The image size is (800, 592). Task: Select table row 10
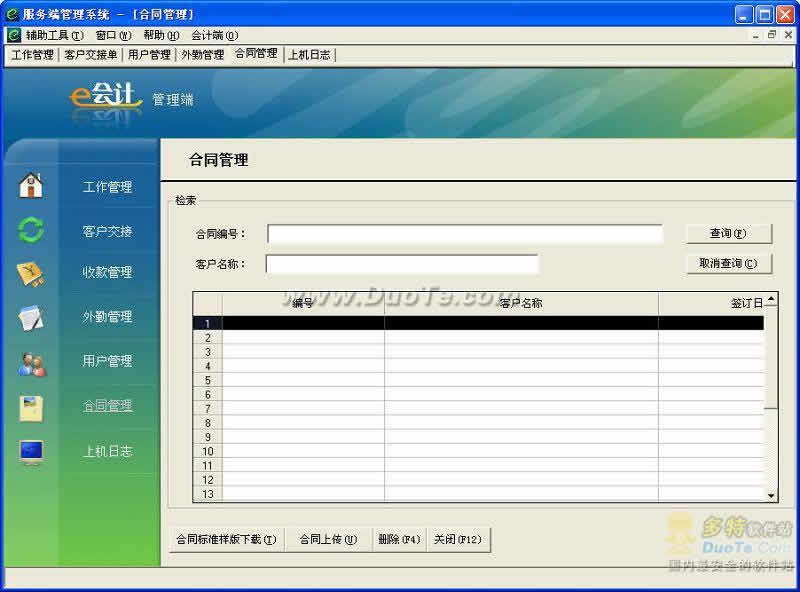tap(479, 451)
